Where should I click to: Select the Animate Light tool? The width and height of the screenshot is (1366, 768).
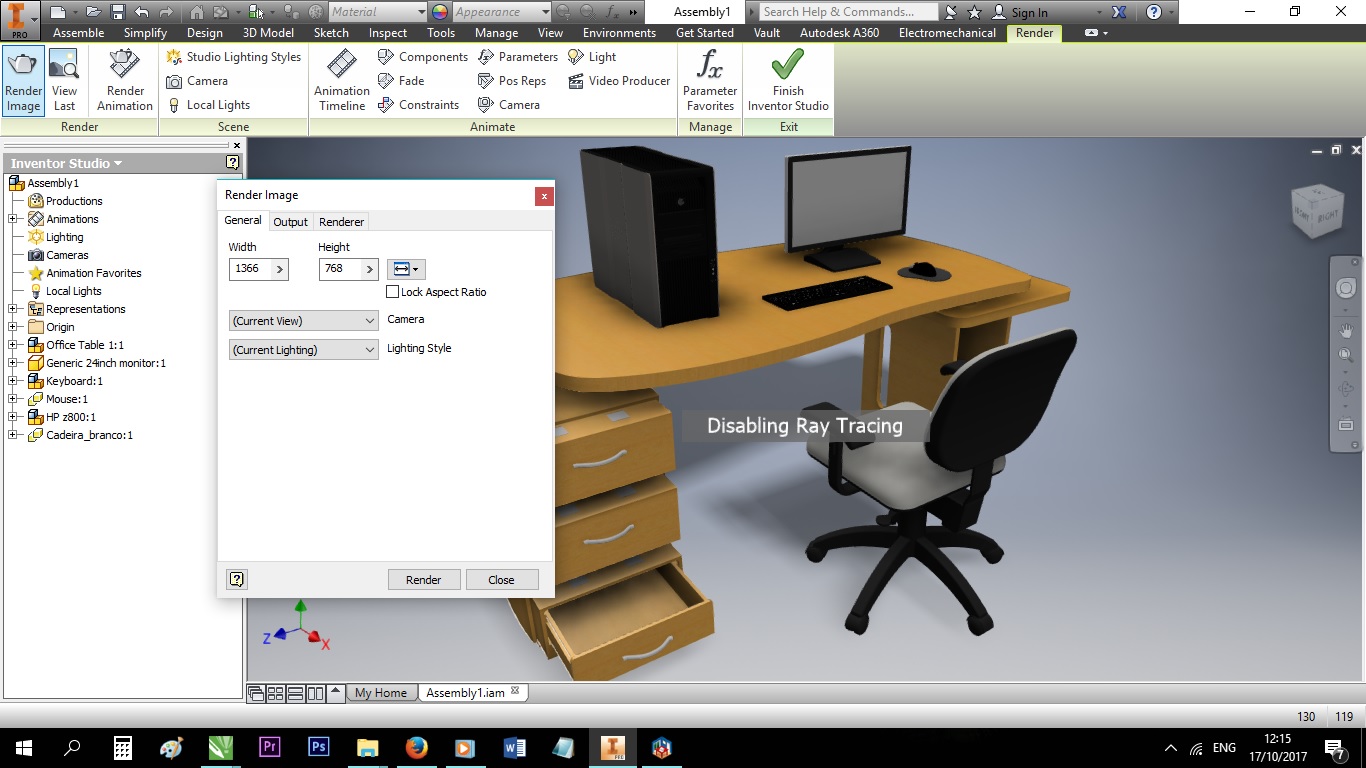(592, 57)
